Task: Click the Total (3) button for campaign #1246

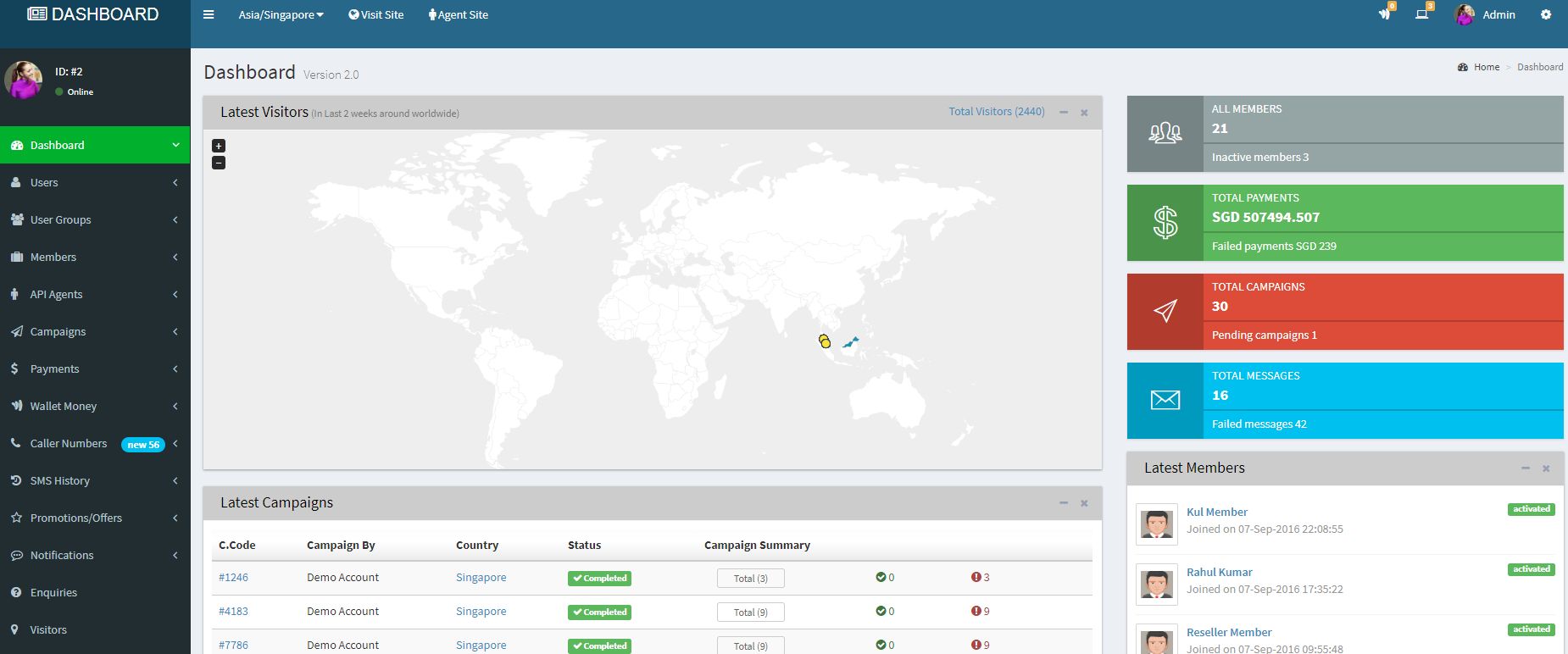Action: [x=750, y=579]
